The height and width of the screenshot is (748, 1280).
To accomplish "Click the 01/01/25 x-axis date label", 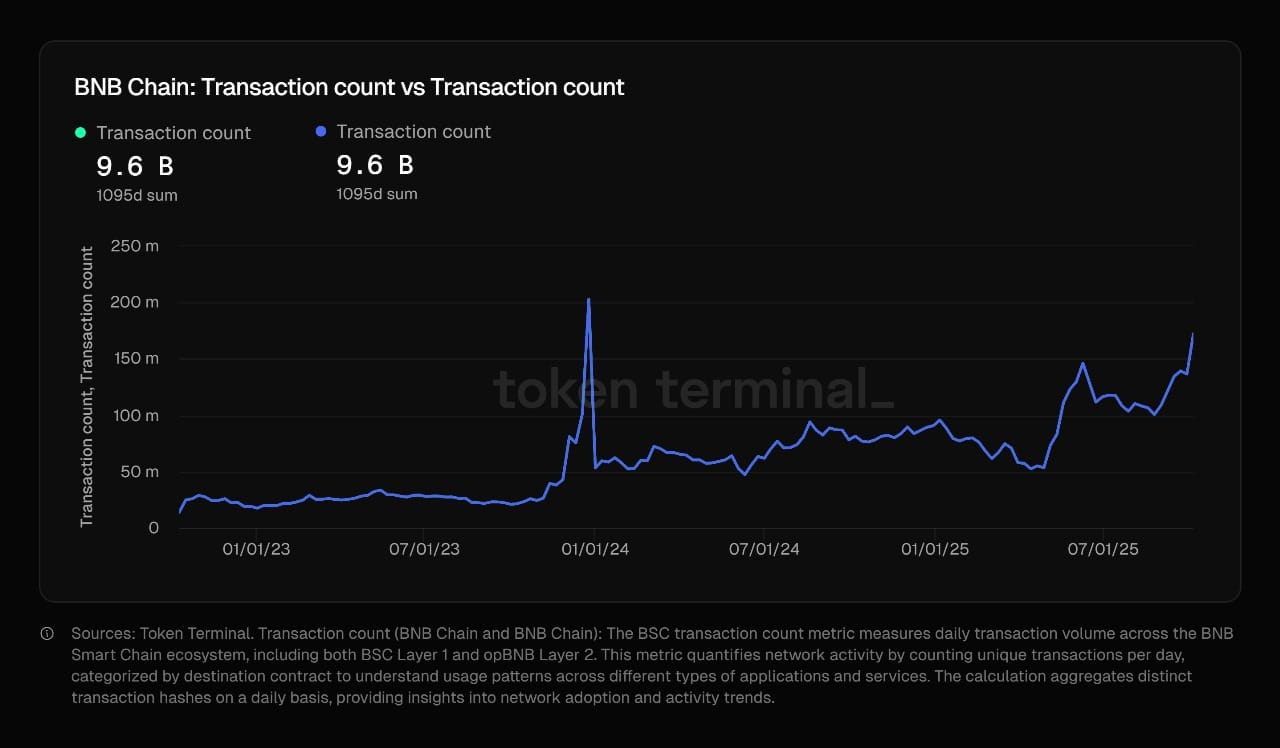I will click(x=935, y=549).
